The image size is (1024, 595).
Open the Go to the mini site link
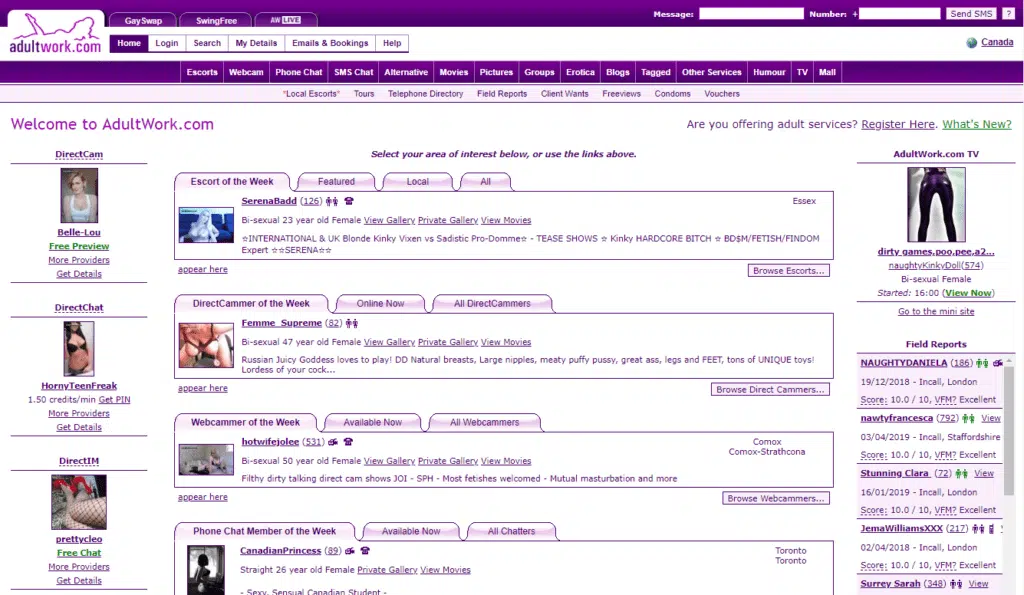point(936,312)
